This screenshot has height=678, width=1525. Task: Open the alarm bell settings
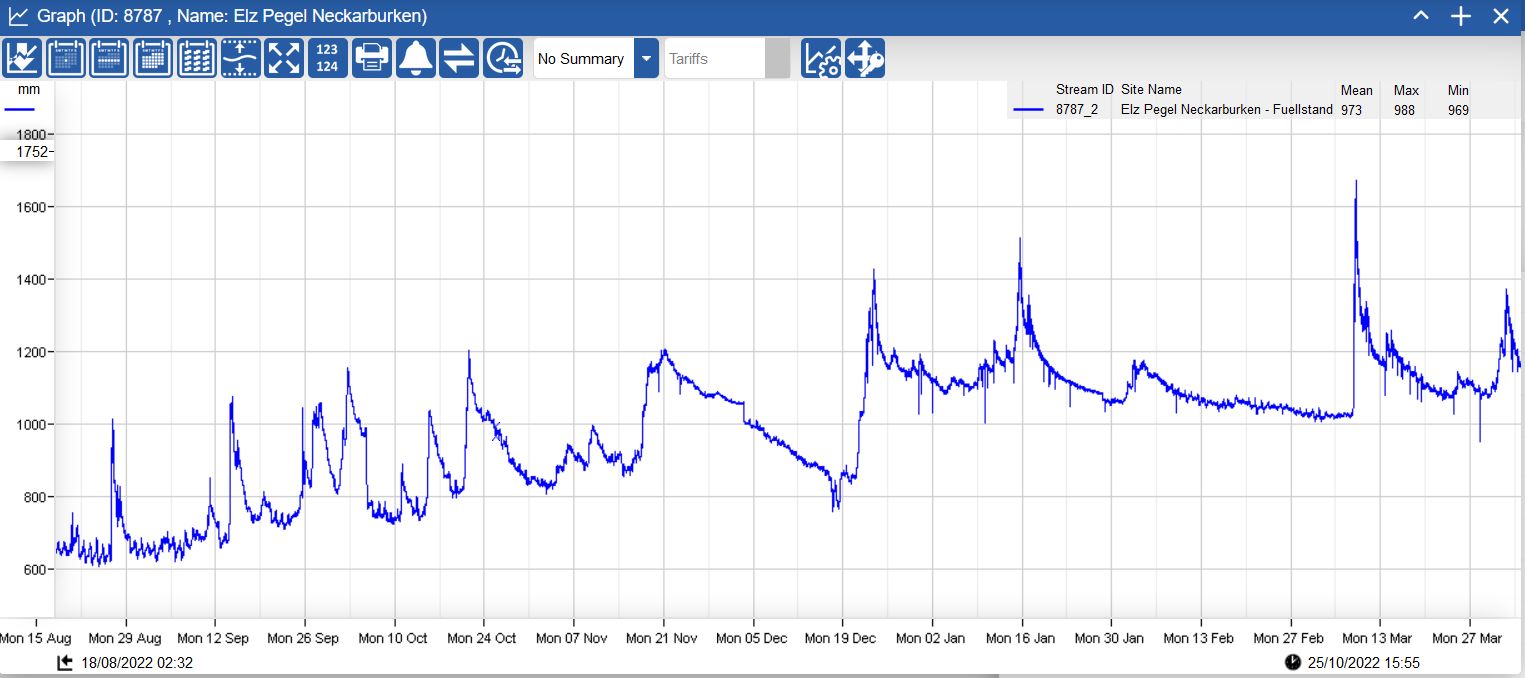[x=415, y=57]
